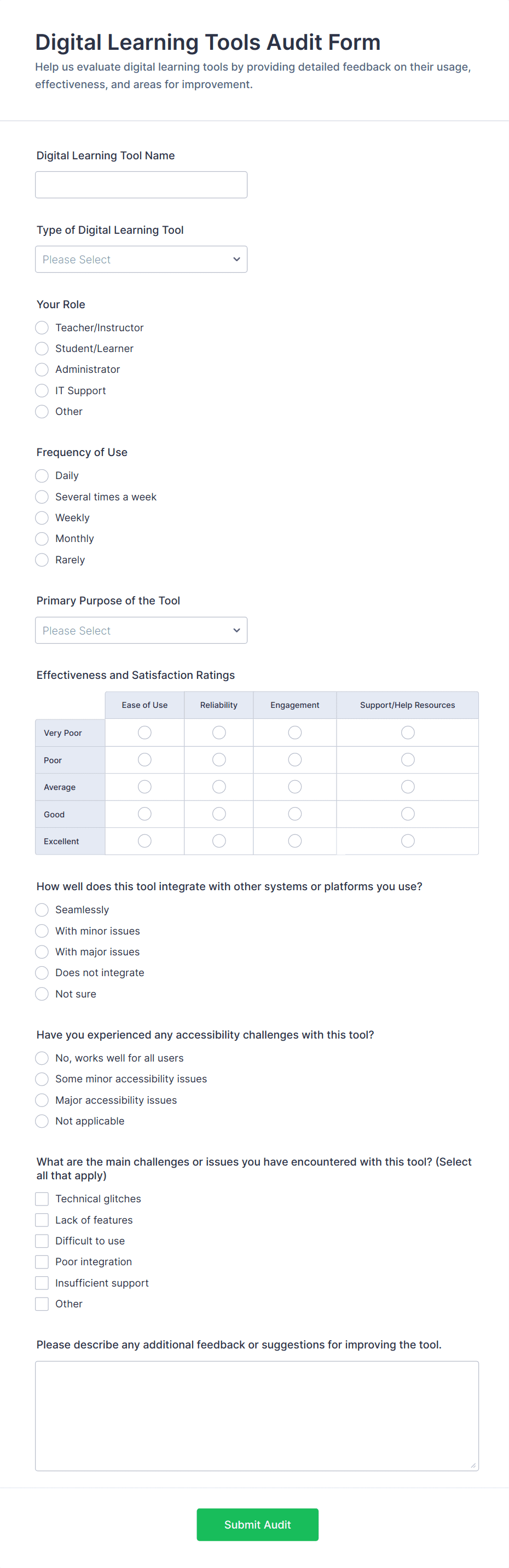Screen dimensions: 509x1568
Task: Click the additional feedback text area
Action: pyautogui.click(x=256, y=1416)
